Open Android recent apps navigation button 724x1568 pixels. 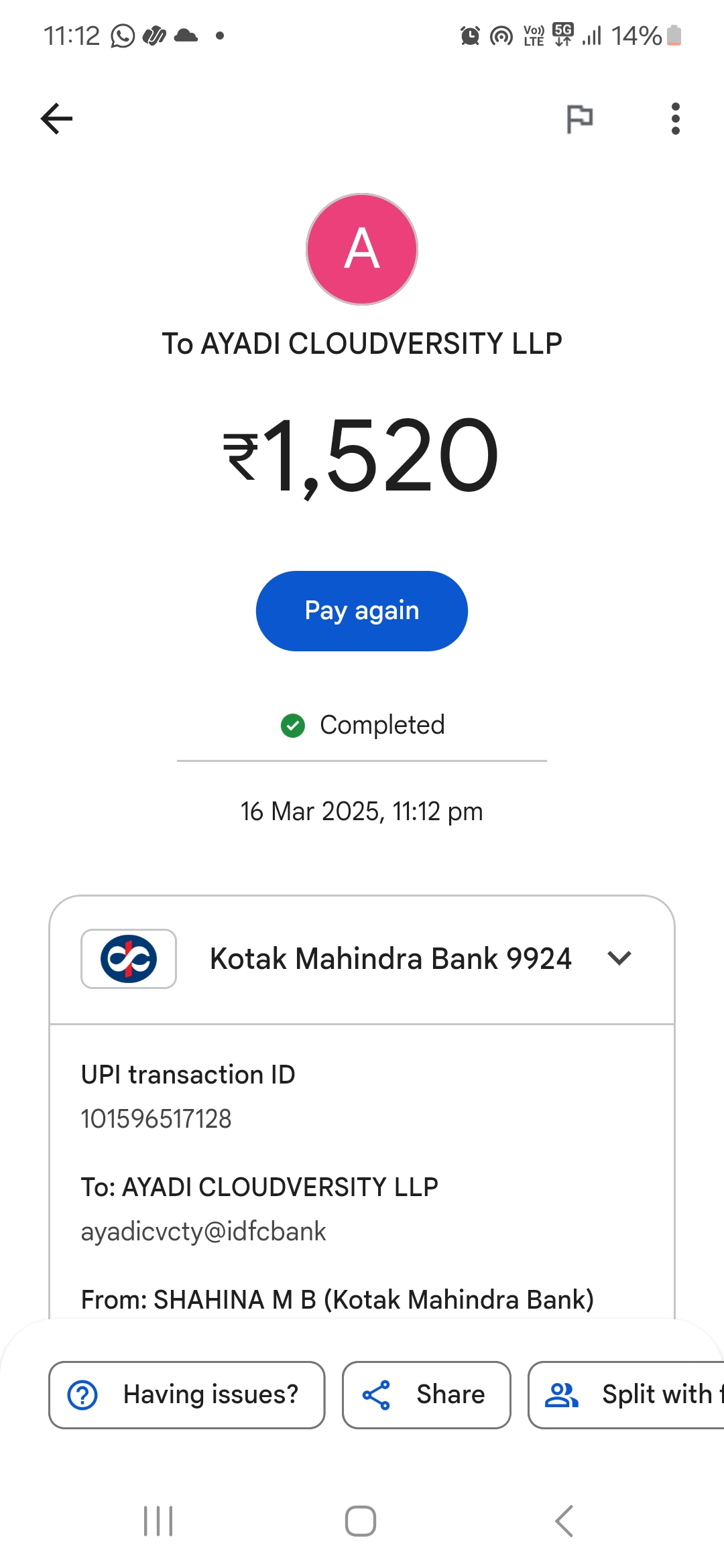click(x=159, y=1521)
